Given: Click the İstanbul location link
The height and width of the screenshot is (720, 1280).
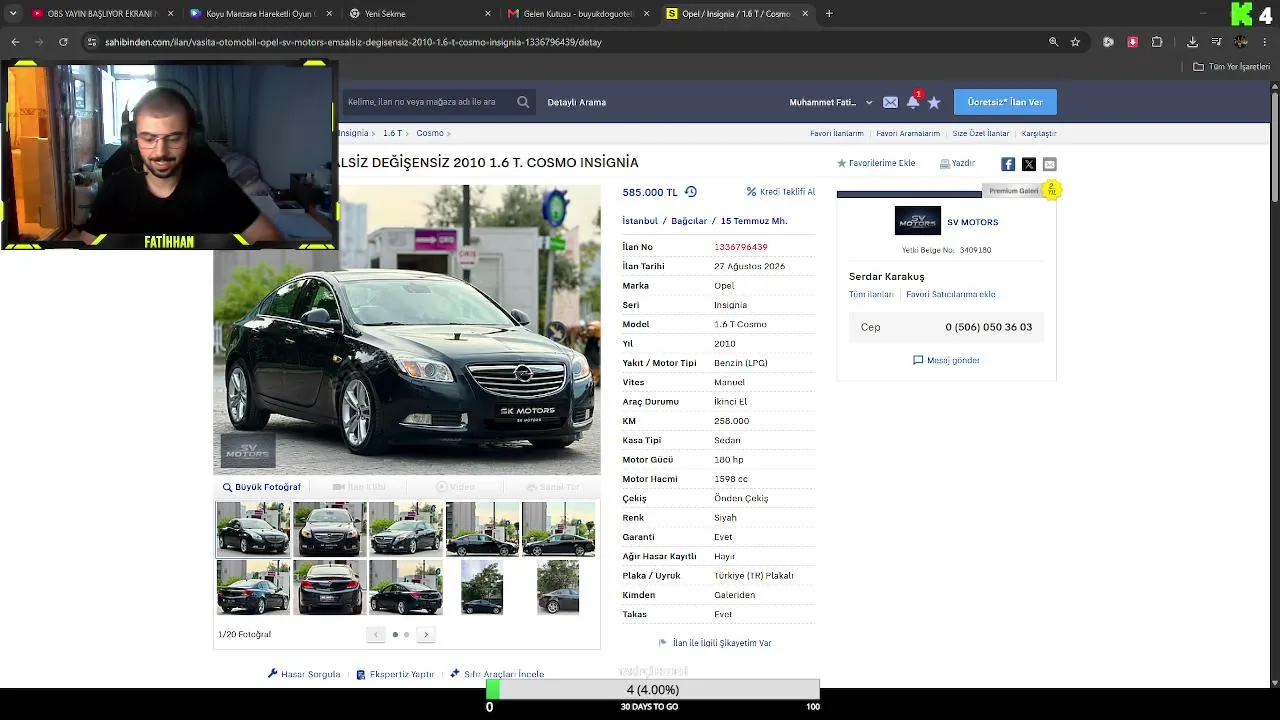Looking at the screenshot, I should tap(640, 221).
